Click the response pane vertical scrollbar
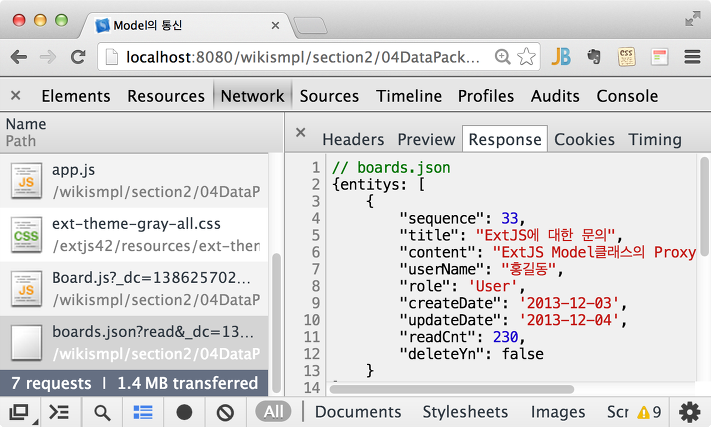This screenshot has width=711, height=427. pyautogui.click(x=704, y=206)
